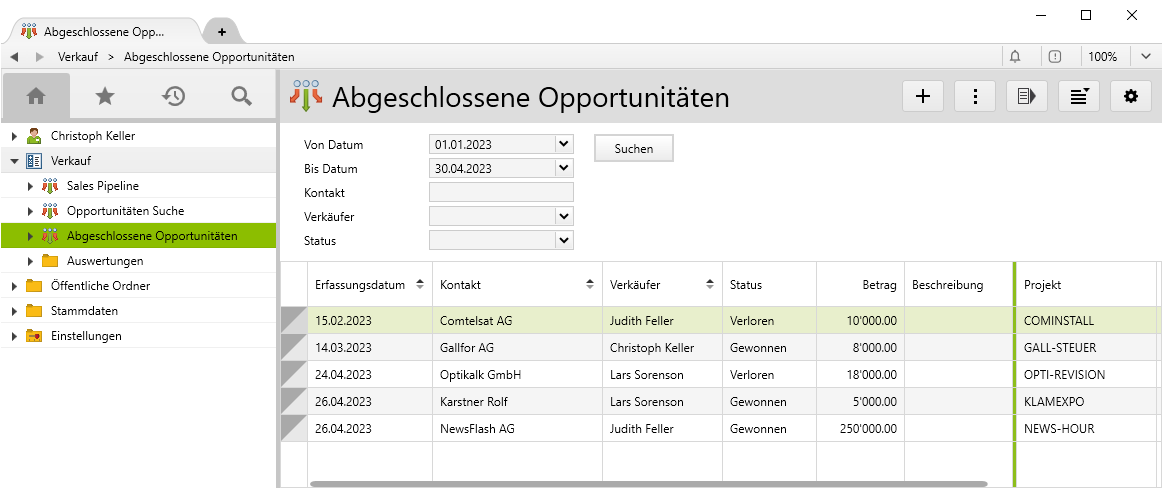
Task: Open the Von Datum dropdown arrow
Action: [564, 144]
